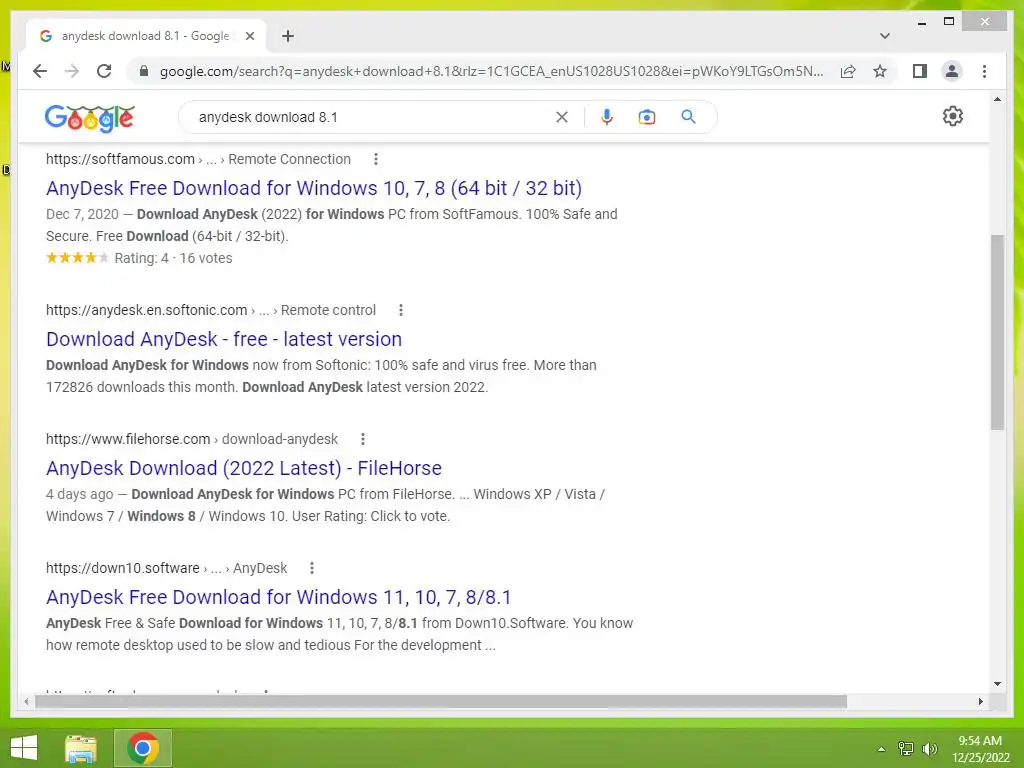Go to Google home via logo
Viewport: 1024px width, 768px height.
click(89, 118)
